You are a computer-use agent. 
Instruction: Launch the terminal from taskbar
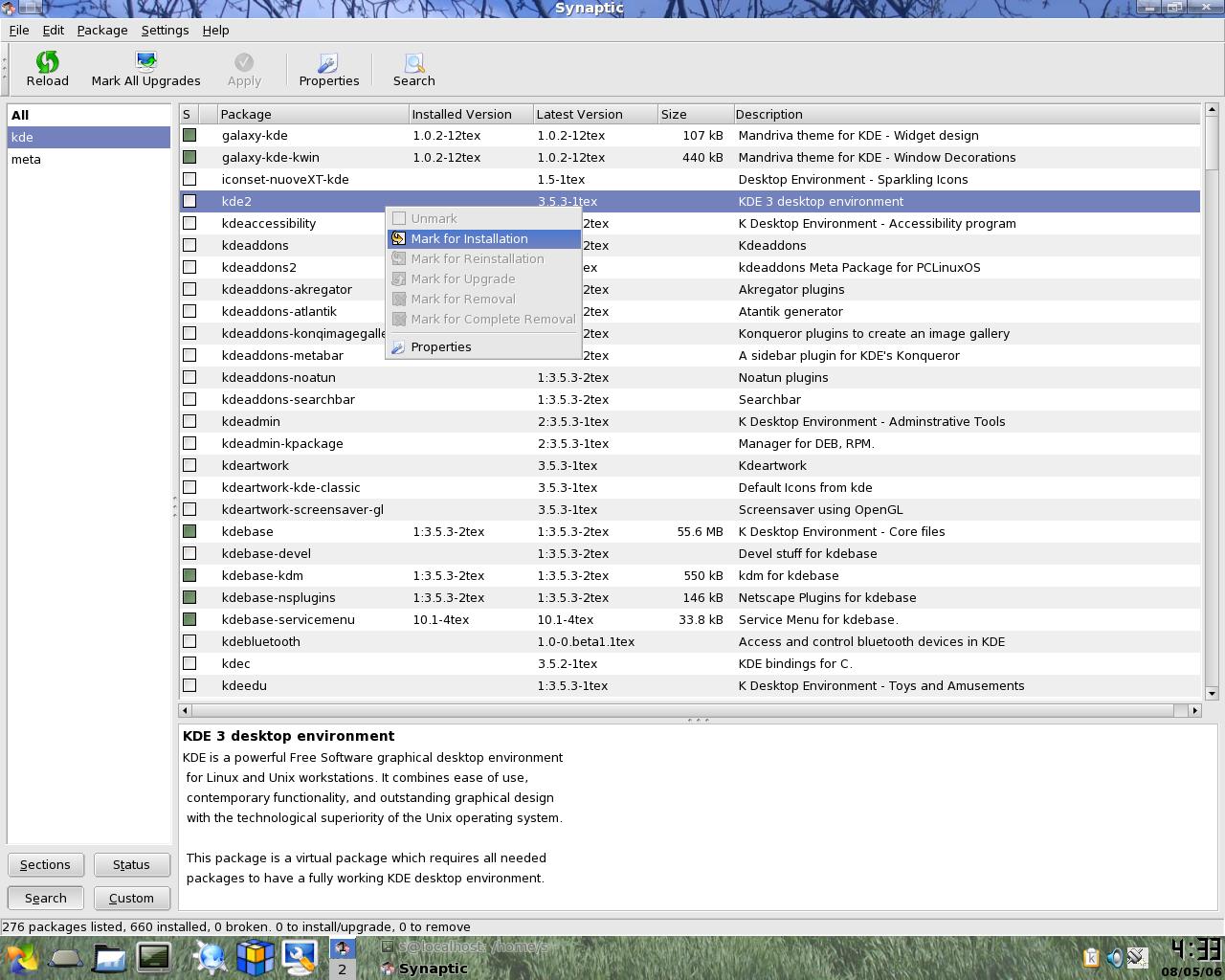(x=153, y=957)
